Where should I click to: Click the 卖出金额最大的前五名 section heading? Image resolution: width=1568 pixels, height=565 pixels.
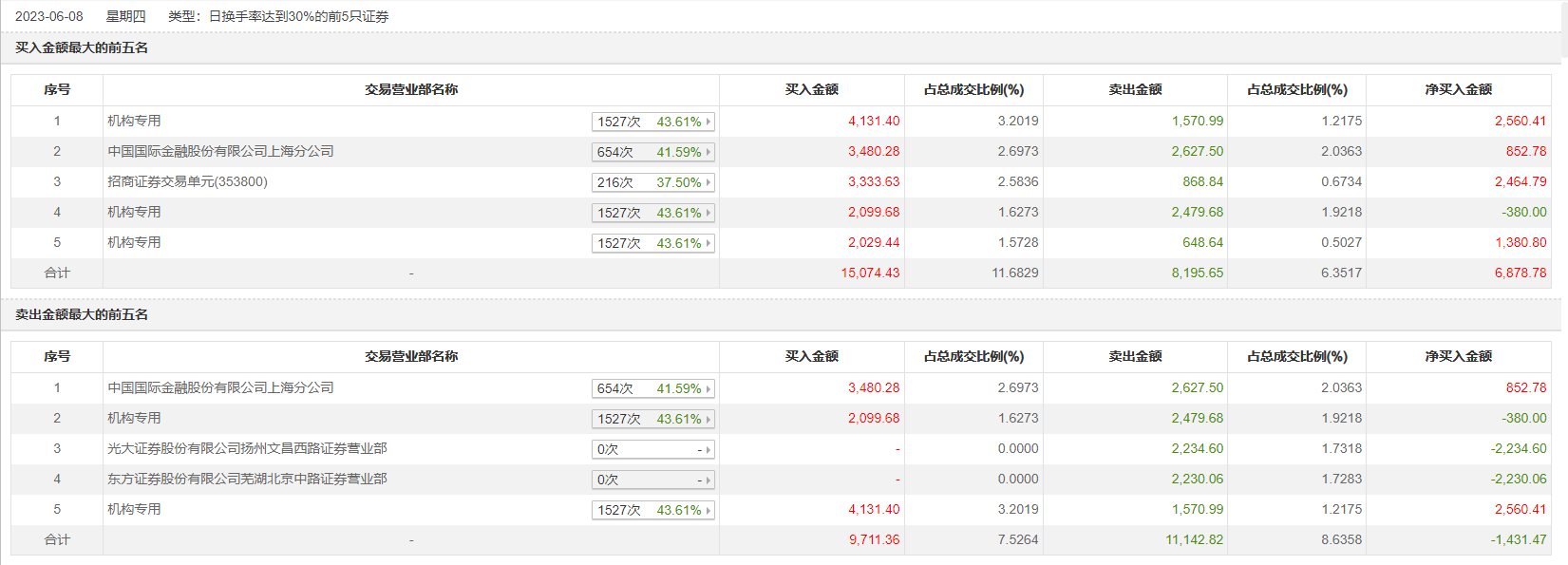click(x=82, y=314)
